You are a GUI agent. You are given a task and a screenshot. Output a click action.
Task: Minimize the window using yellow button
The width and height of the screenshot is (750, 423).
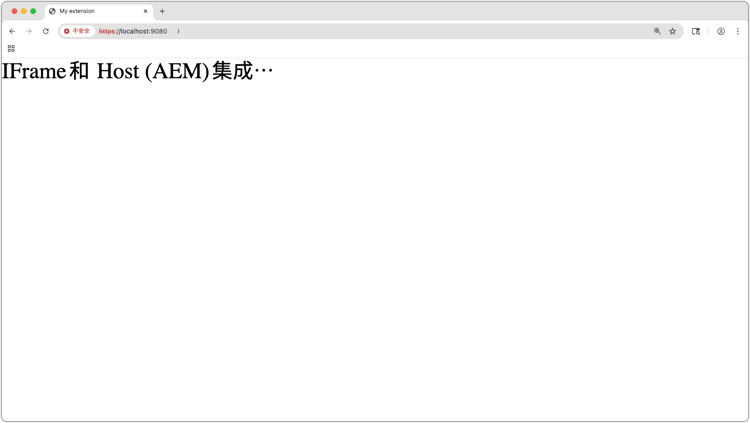click(23, 11)
